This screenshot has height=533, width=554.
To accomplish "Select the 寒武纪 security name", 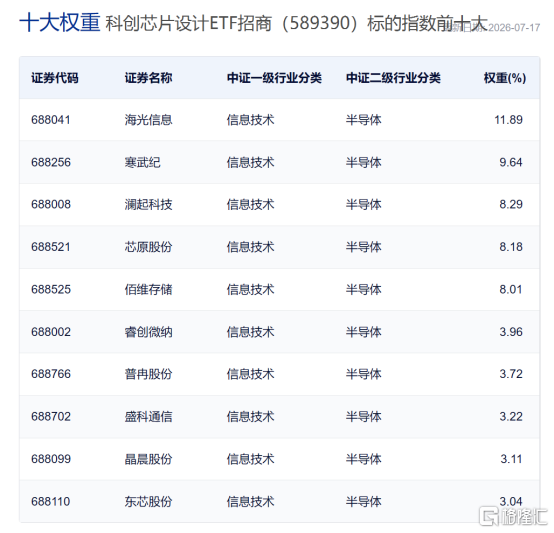I will 142,162.
